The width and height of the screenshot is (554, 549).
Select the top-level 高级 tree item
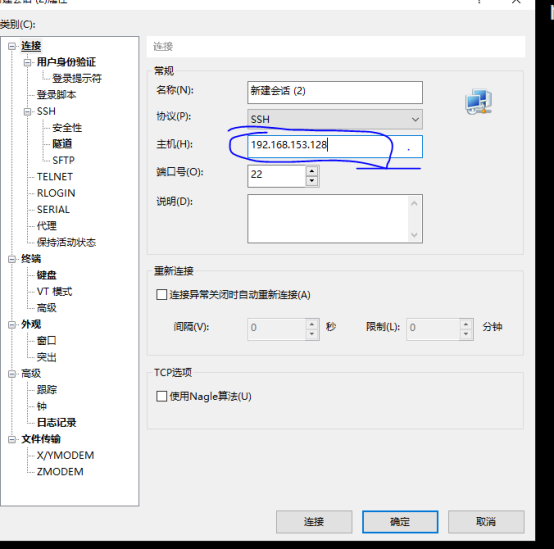click(x=31, y=373)
